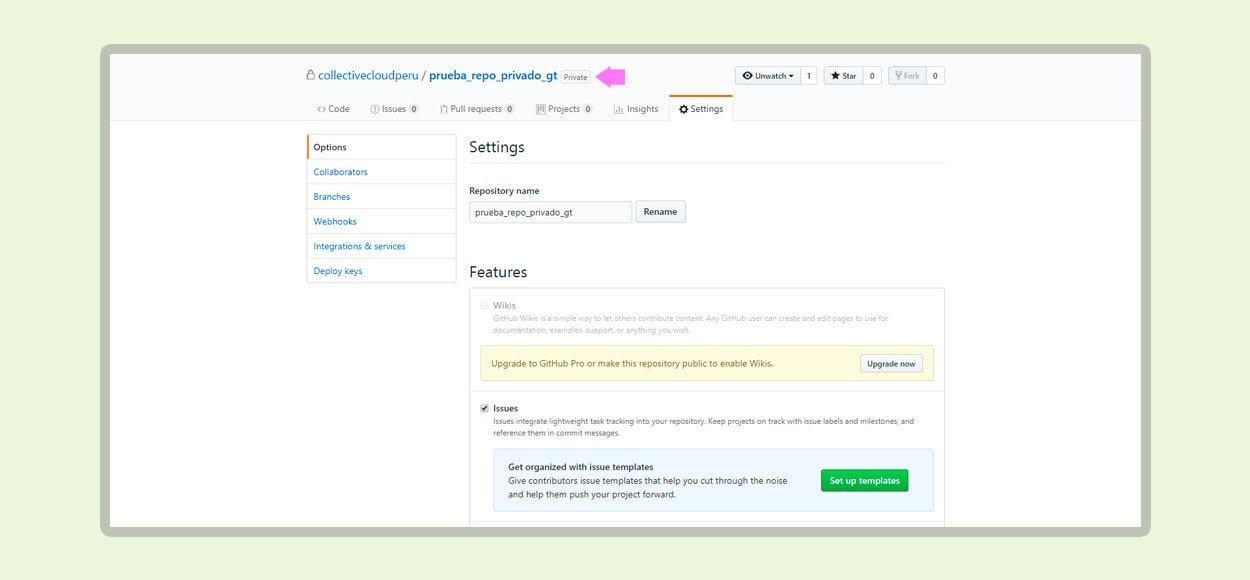Open Webhooks in the settings sidebar
This screenshot has width=1250, height=580.
click(381, 221)
